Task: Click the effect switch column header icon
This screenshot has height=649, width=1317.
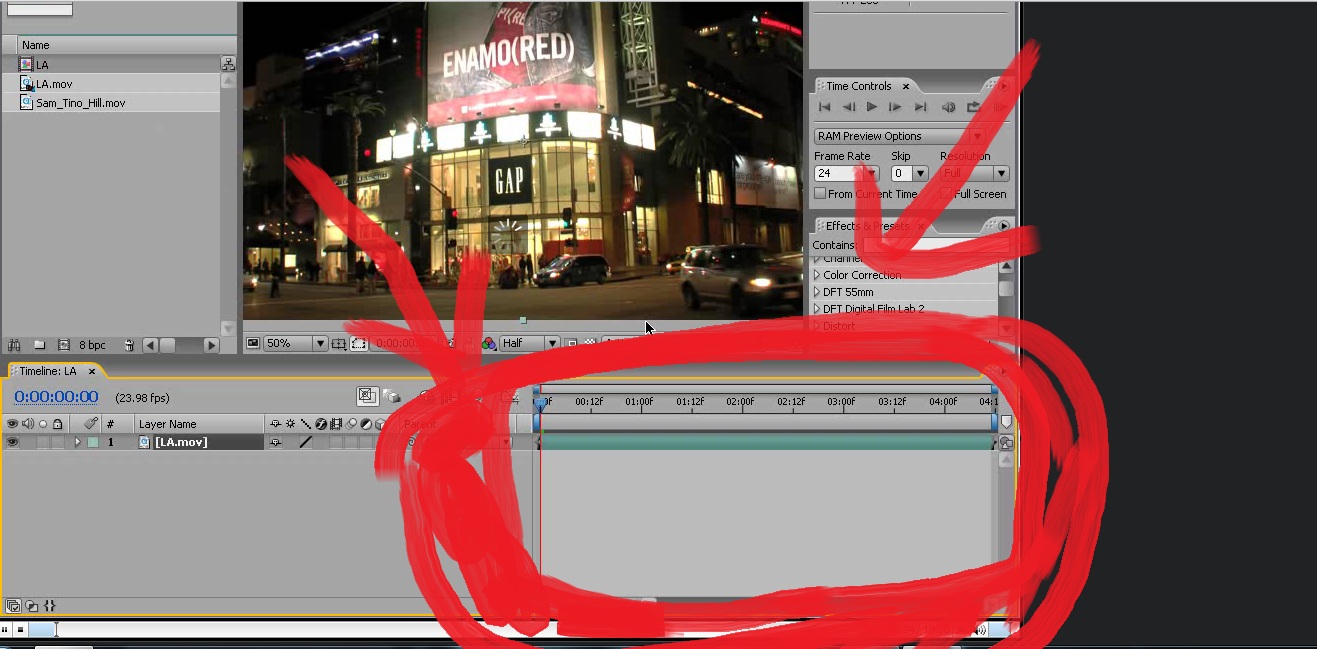Action: (321, 424)
